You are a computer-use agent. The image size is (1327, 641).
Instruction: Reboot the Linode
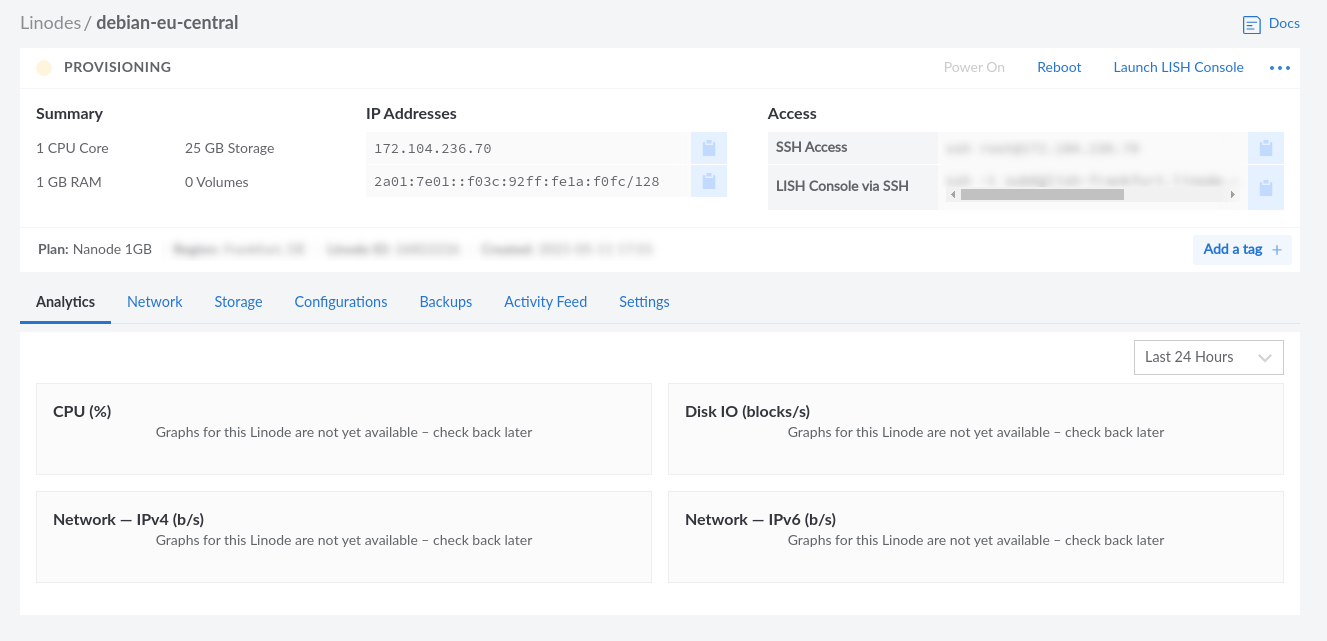1059,67
